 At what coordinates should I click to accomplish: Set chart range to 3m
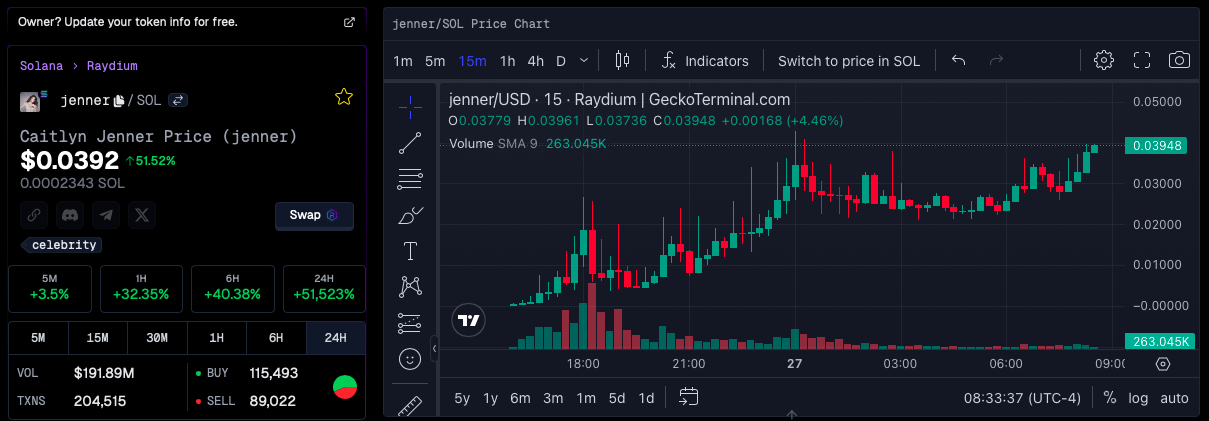click(553, 398)
